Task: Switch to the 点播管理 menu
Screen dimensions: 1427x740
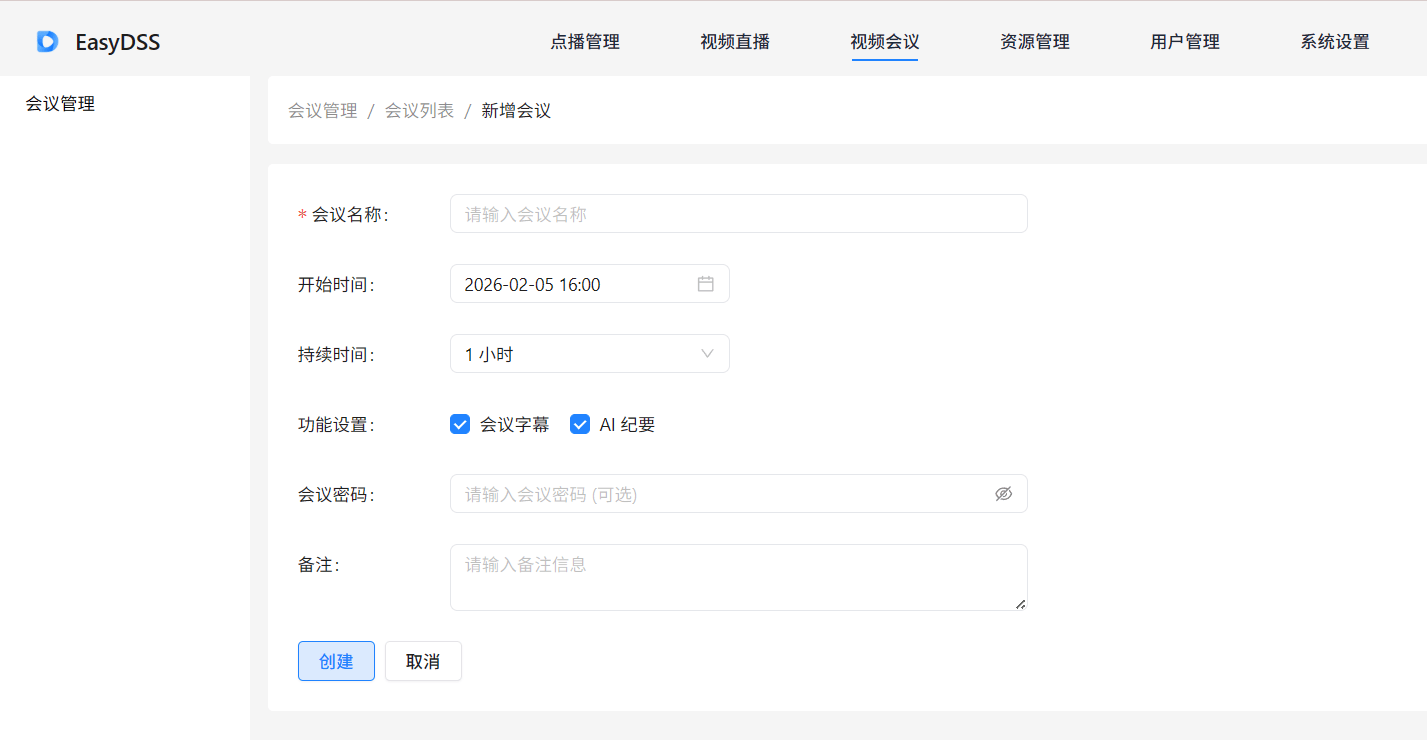Action: coord(584,42)
